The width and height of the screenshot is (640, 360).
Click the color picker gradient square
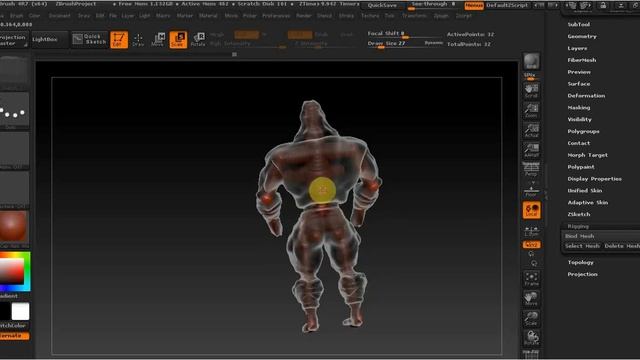coord(11,271)
